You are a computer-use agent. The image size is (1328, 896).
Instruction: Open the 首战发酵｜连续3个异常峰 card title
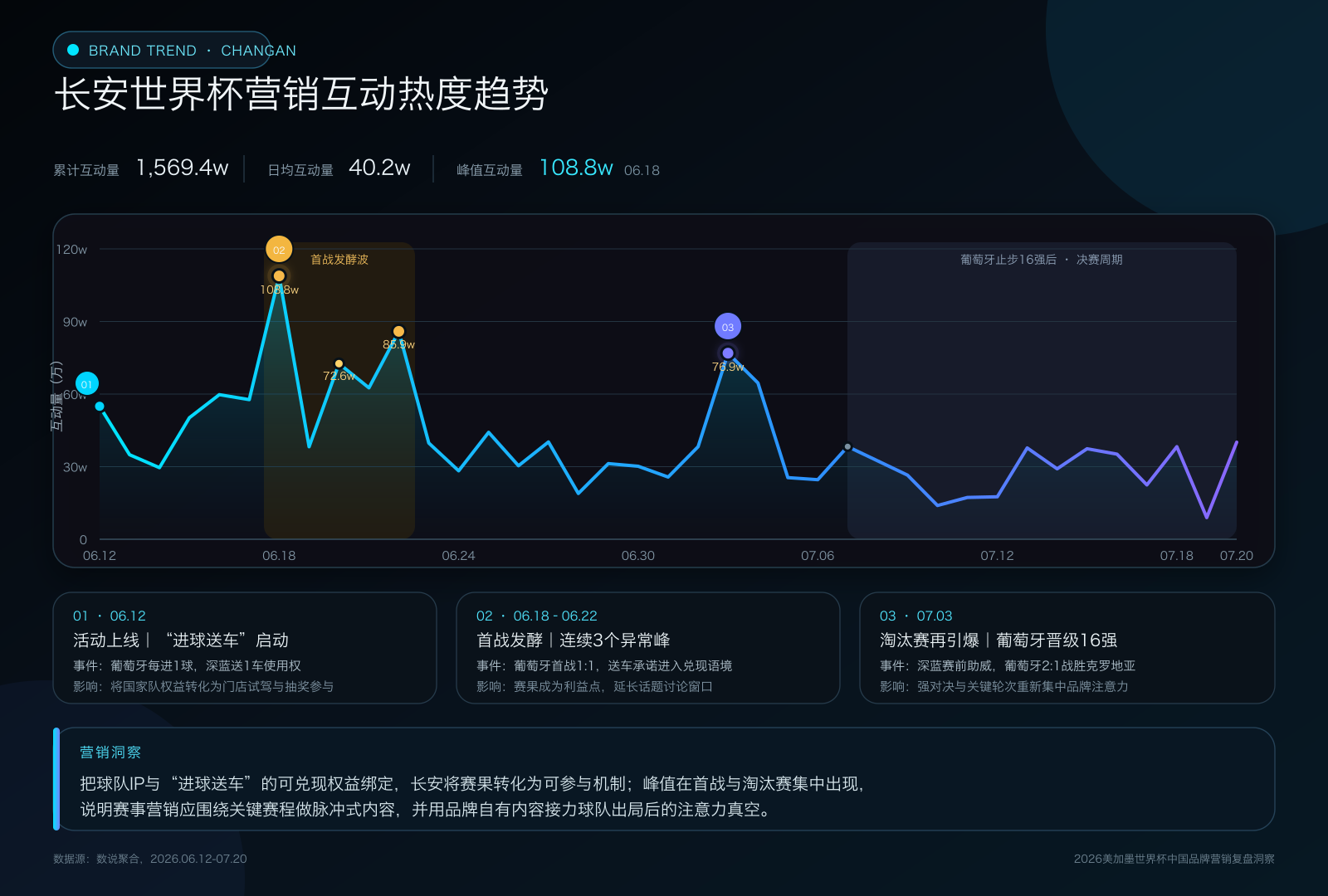[574, 640]
